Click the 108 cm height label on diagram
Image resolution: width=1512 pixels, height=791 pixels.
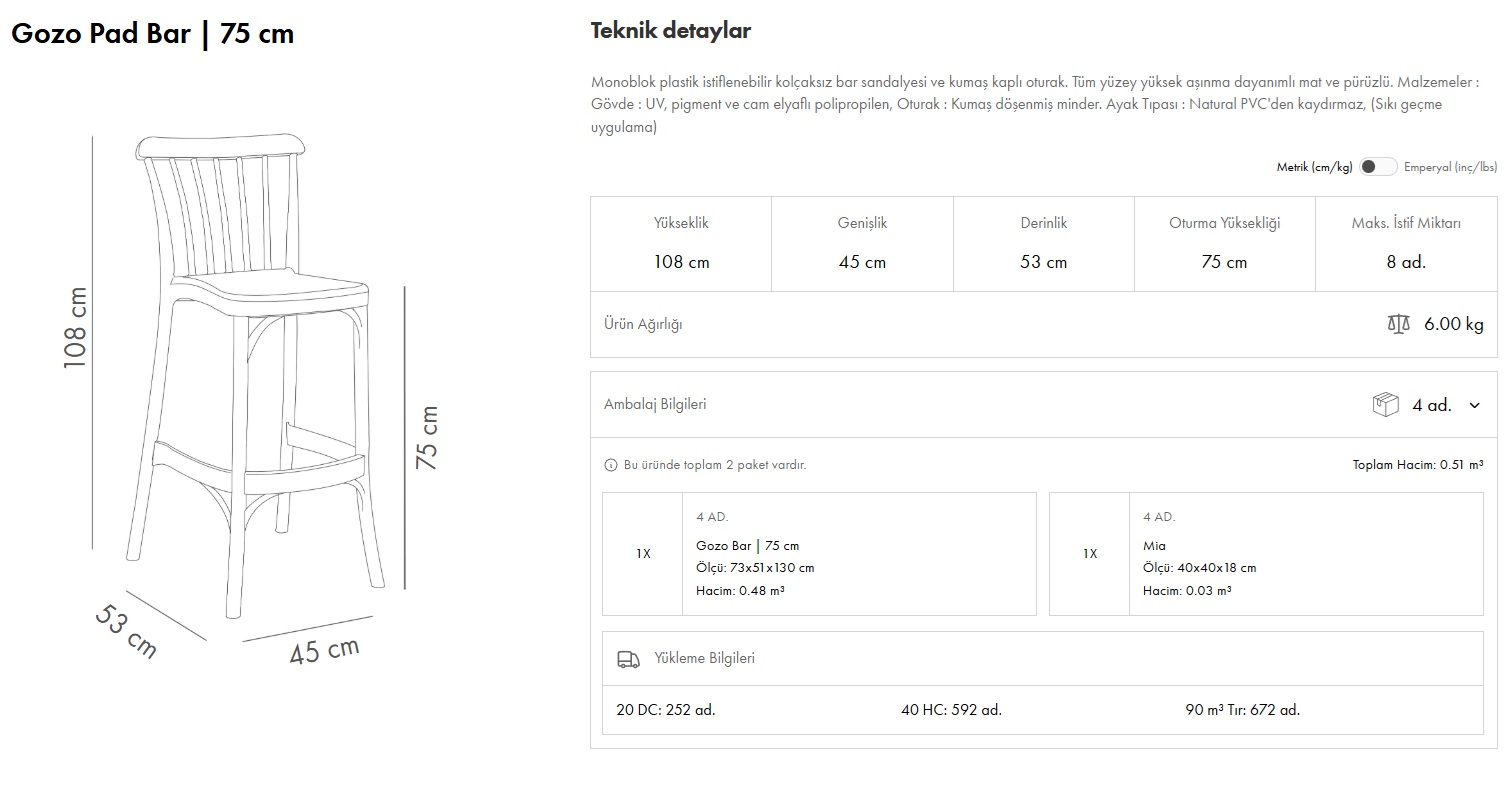coord(76,327)
